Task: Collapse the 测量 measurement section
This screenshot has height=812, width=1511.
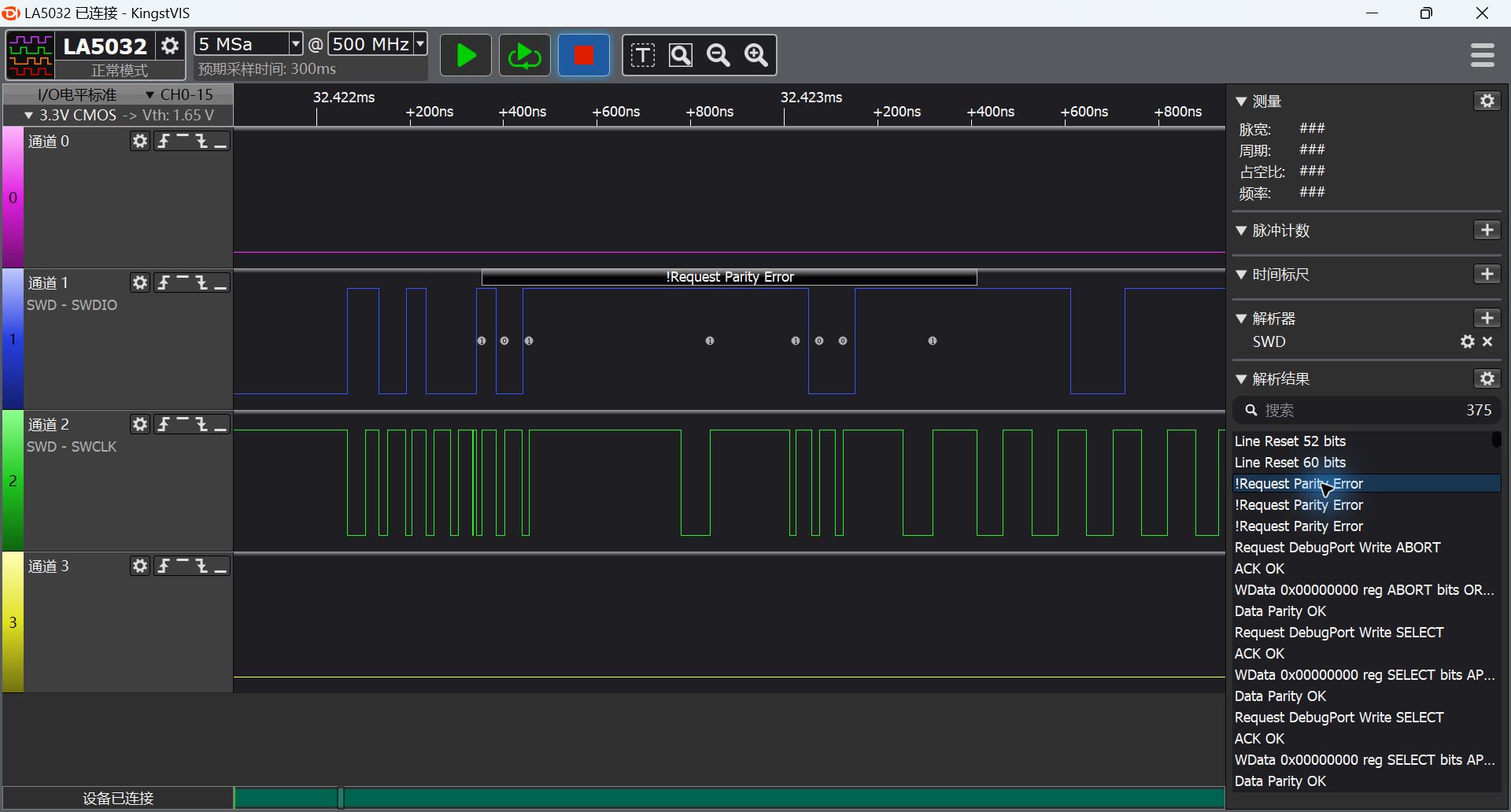Action: (x=1241, y=101)
